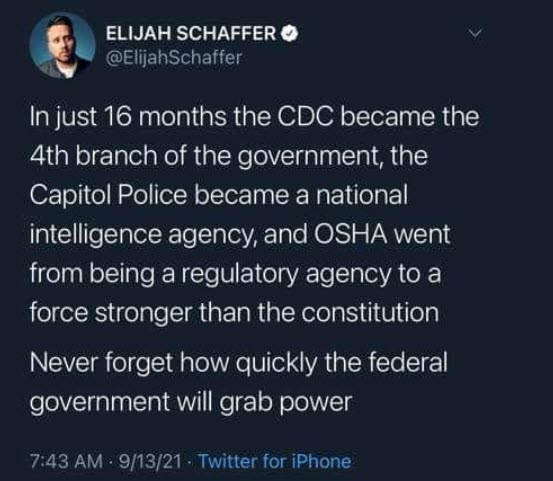Click the phrase Capitol Police
Screen dimensions: 553x481
tap(109, 195)
